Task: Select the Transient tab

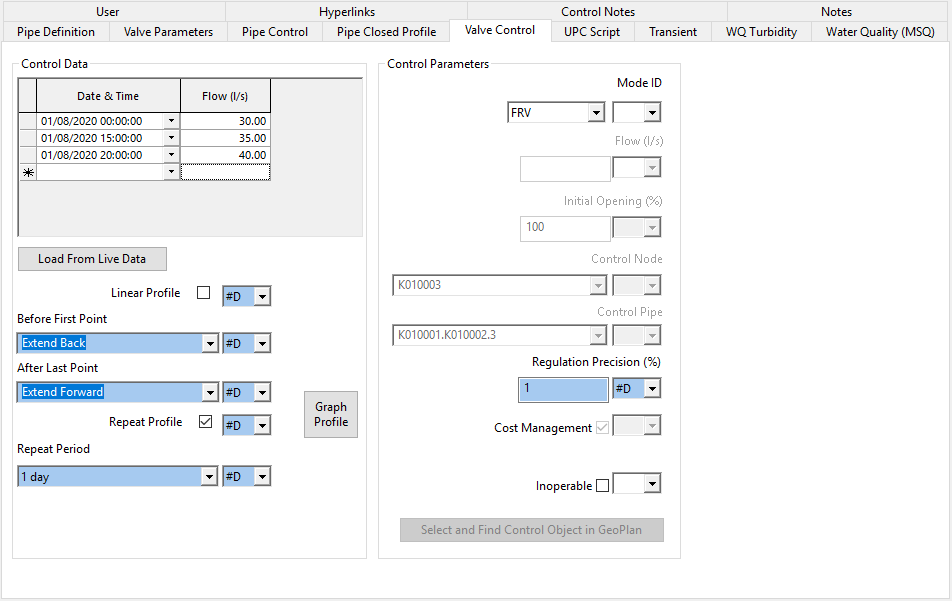Action: tap(672, 31)
